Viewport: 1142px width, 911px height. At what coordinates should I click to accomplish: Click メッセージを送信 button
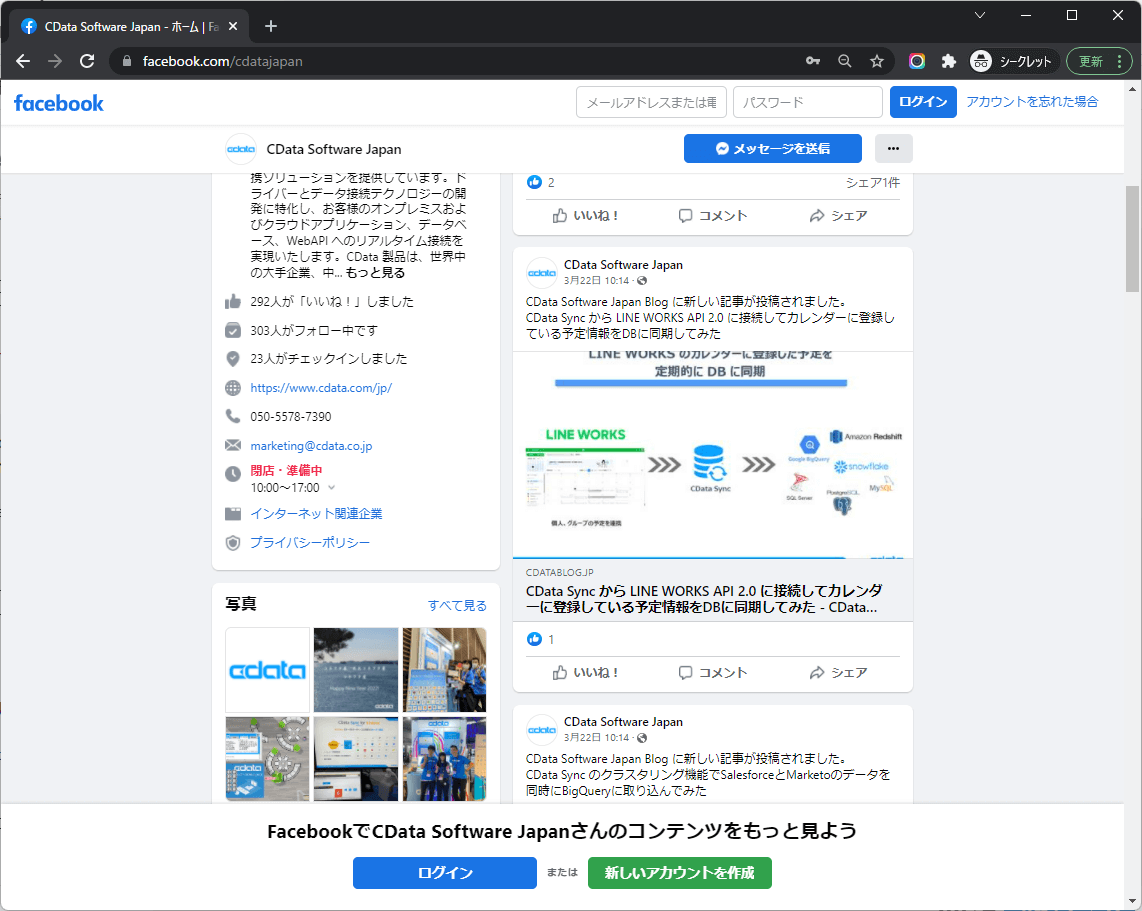coord(773,149)
